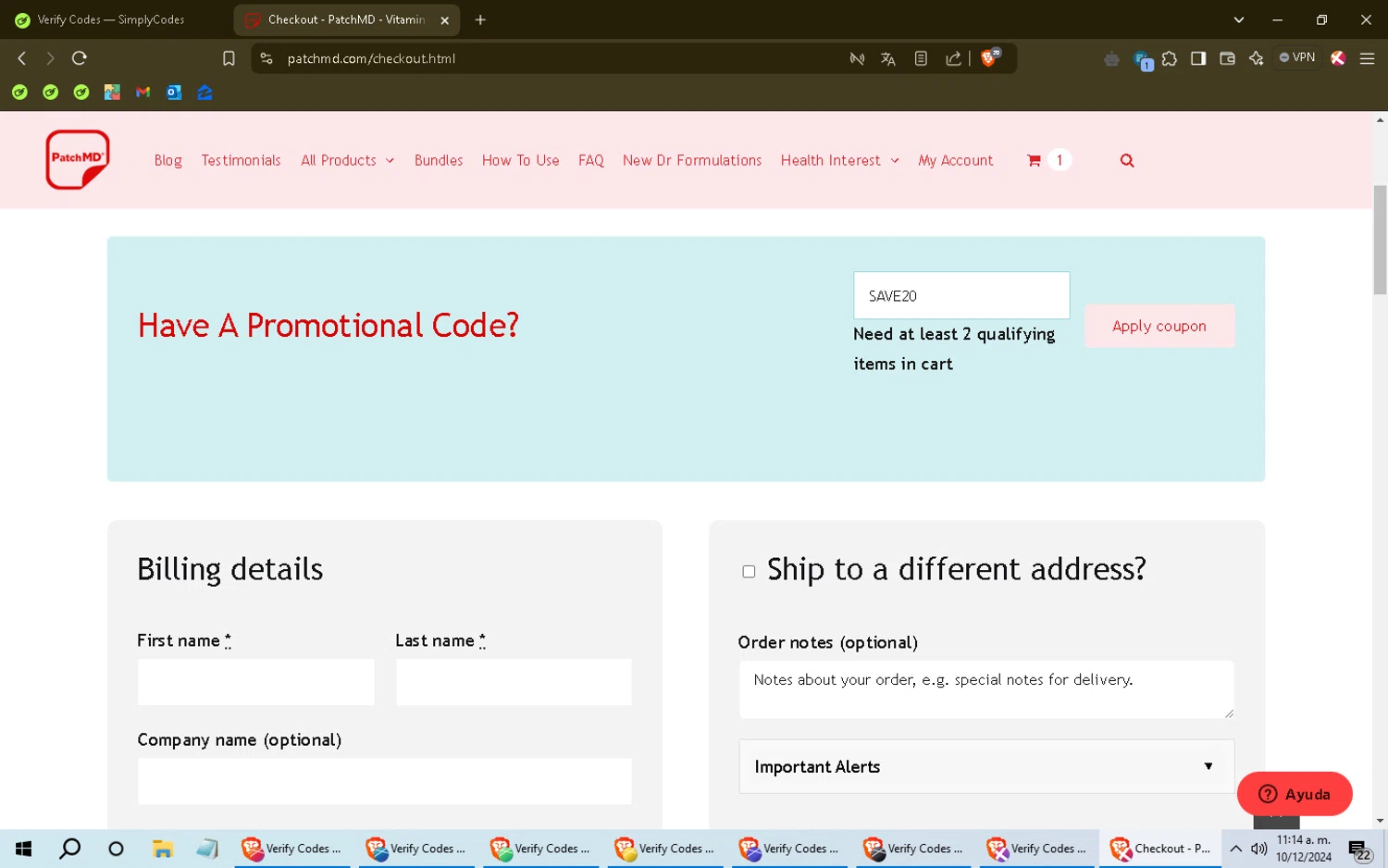Click the PatchMD logo
The height and width of the screenshot is (868, 1388).
coord(78,160)
